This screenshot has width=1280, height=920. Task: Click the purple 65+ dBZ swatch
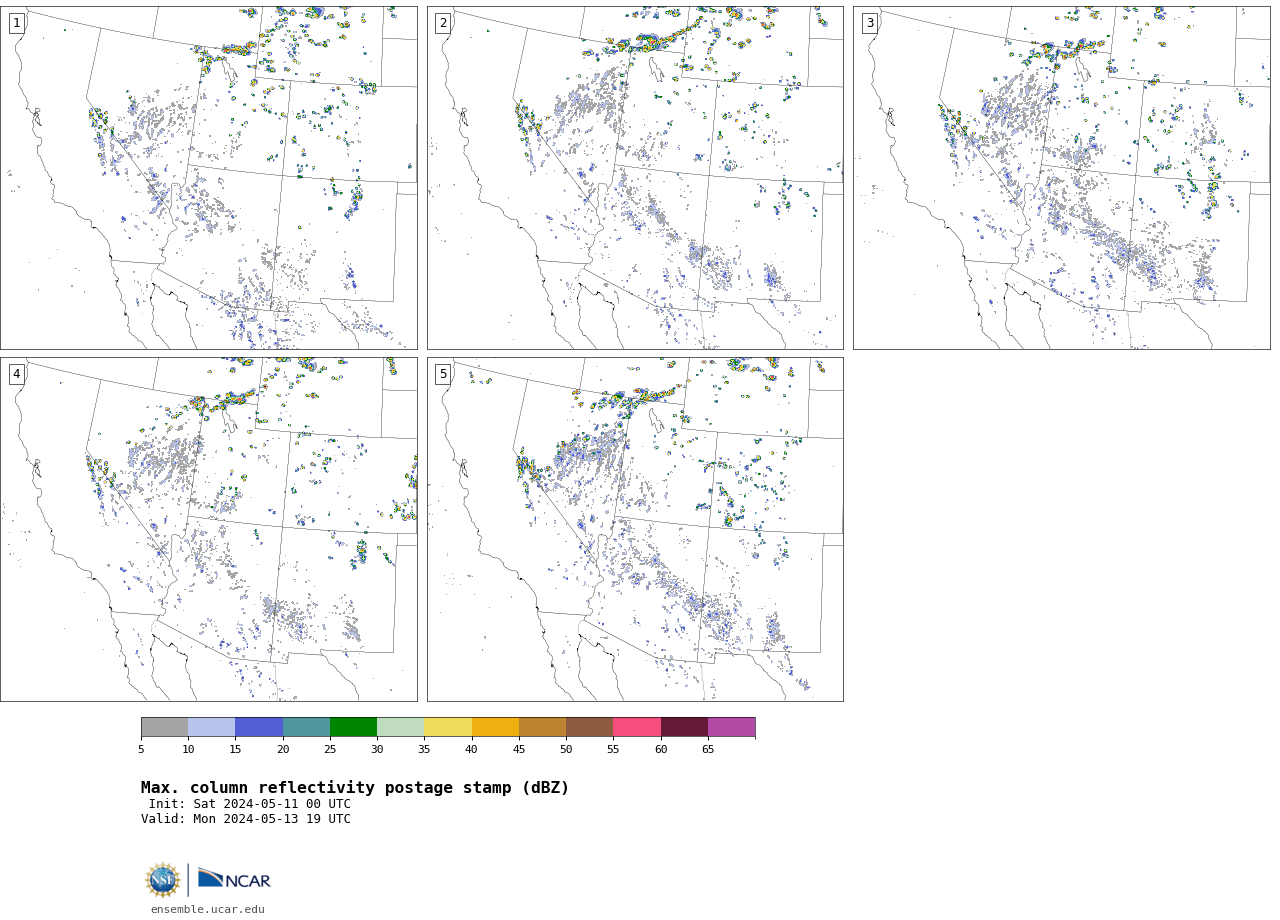[x=731, y=727]
